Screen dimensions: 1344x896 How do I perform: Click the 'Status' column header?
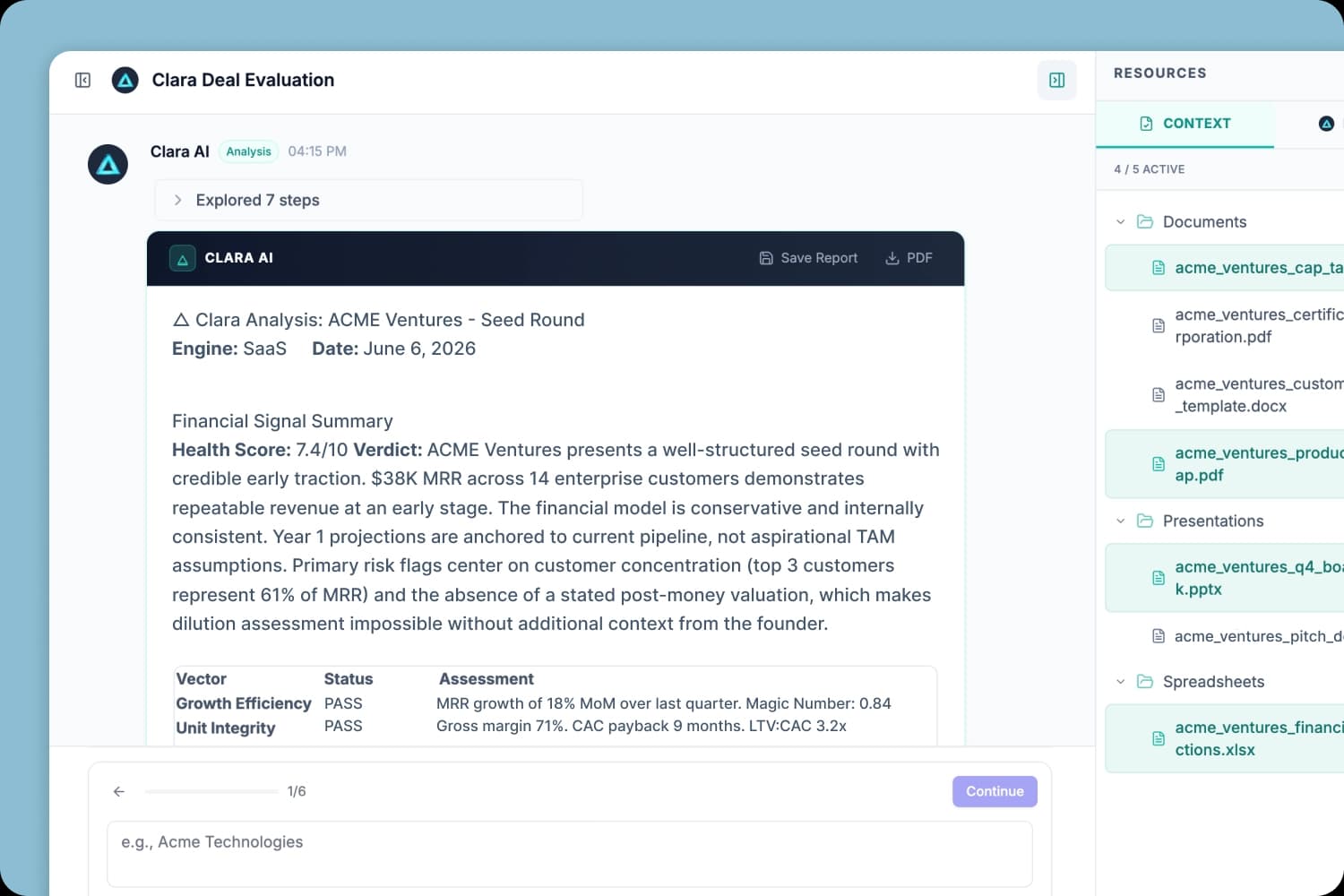click(x=349, y=679)
